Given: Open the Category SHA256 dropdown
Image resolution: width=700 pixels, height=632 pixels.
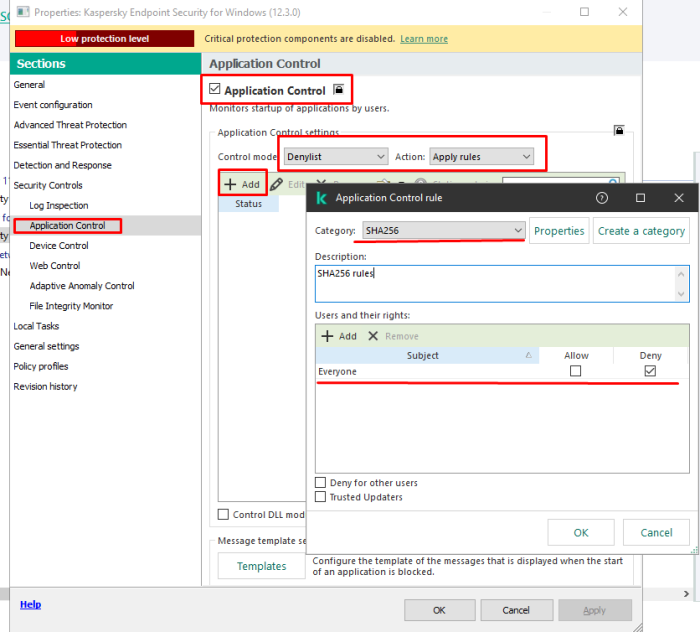Looking at the screenshot, I should (443, 231).
